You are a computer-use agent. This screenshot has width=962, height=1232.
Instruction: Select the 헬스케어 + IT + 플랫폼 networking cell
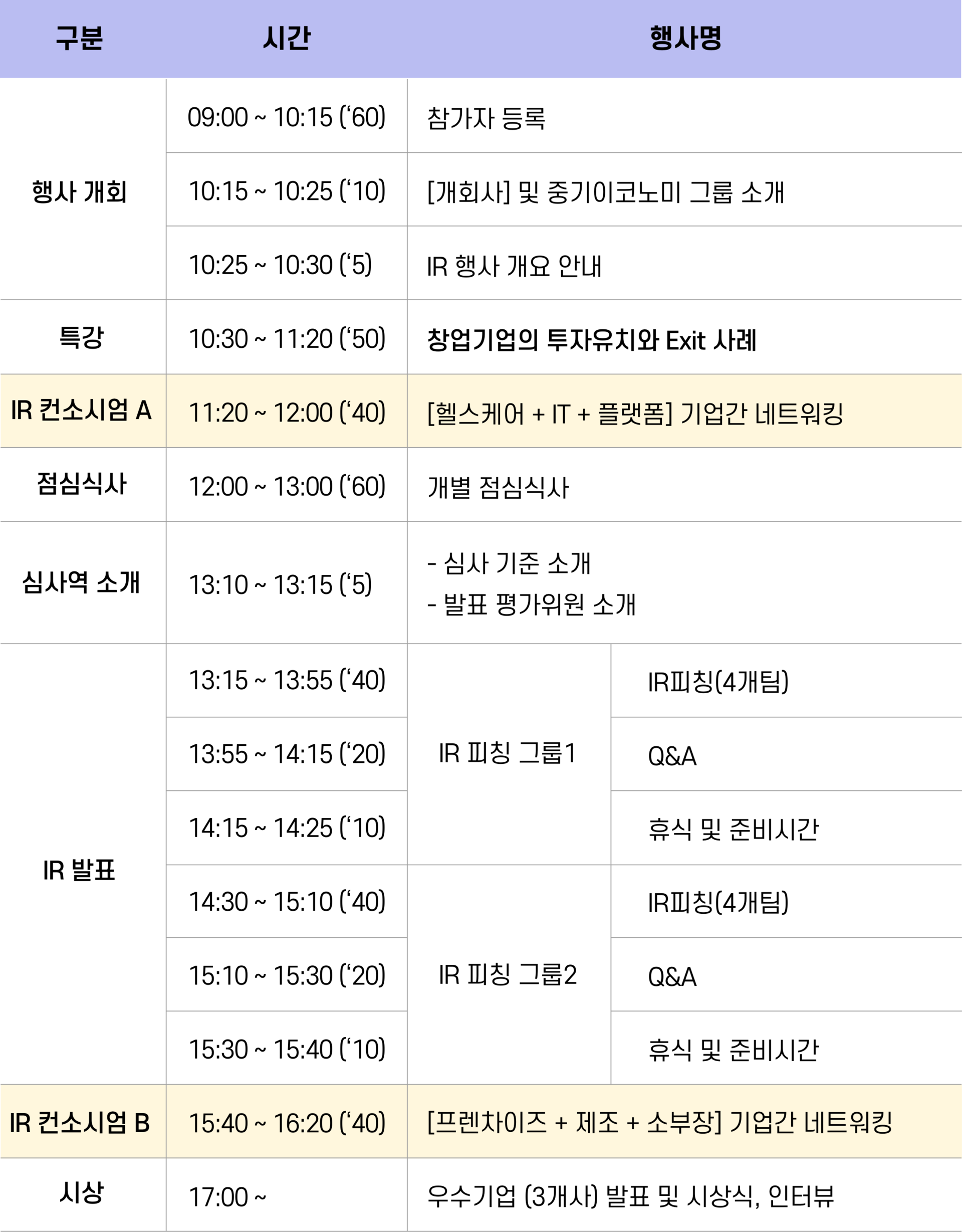pos(635,414)
